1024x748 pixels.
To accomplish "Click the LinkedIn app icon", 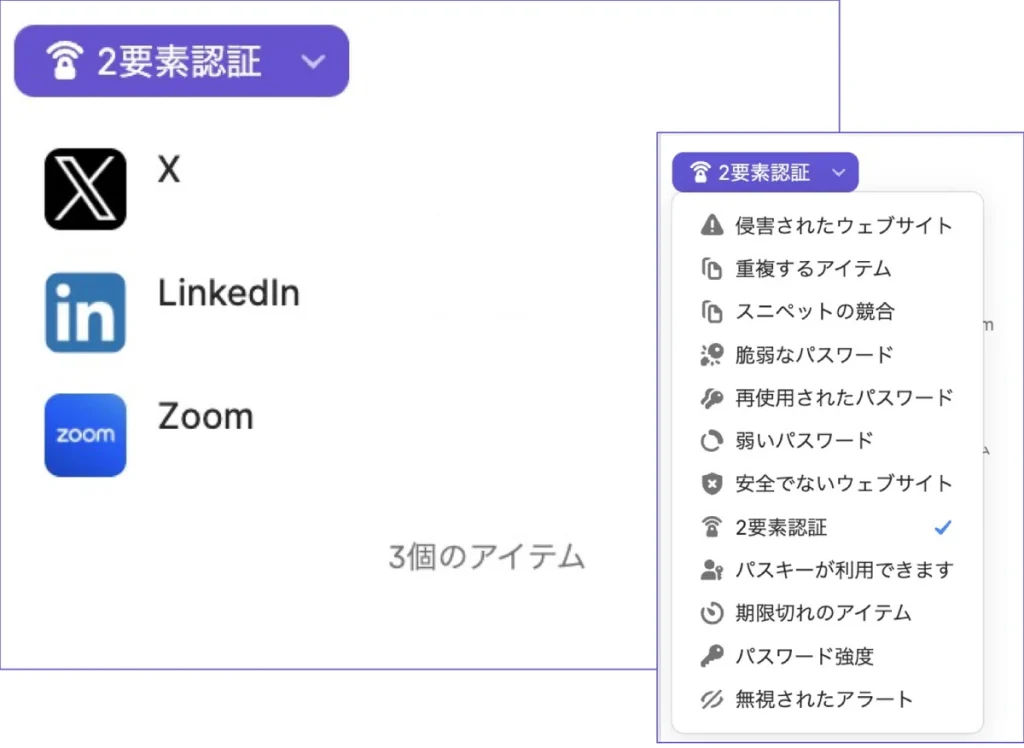I will [85, 312].
